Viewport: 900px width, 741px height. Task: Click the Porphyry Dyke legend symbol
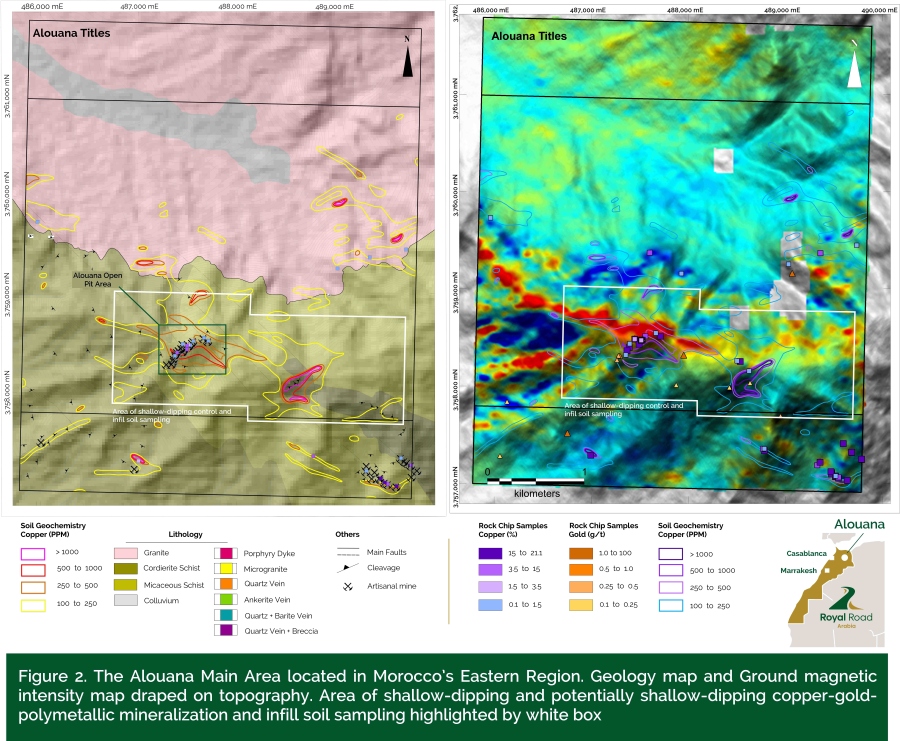[x=225, y=551]
